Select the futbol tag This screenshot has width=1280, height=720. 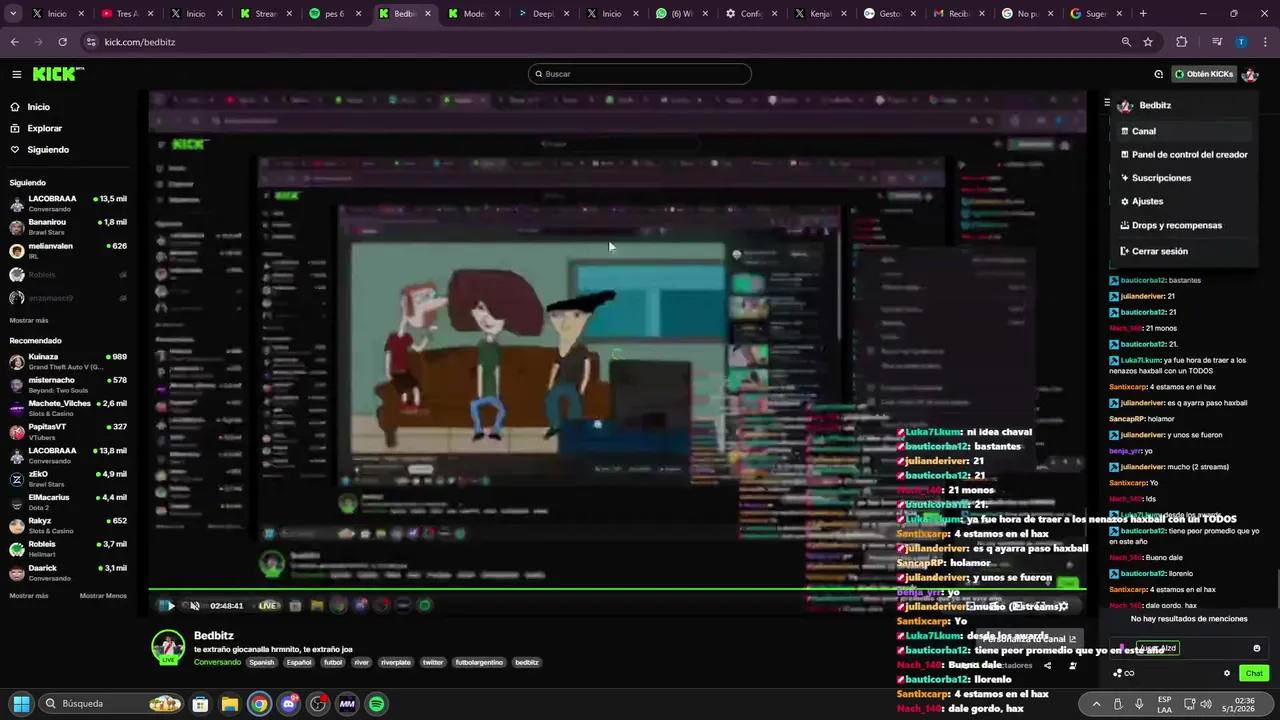click(333, 662)
